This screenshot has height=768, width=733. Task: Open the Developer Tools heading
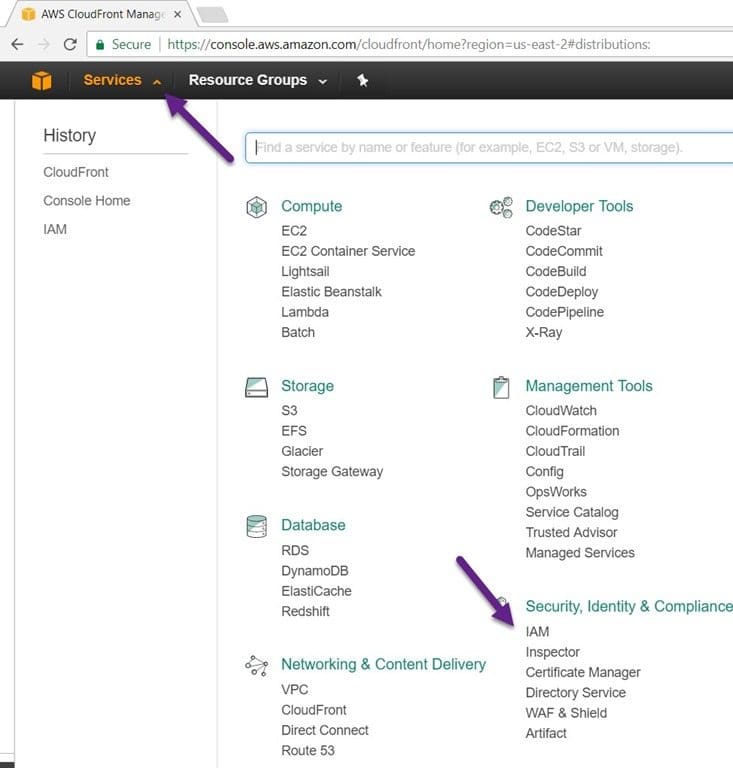pos(579,206)
